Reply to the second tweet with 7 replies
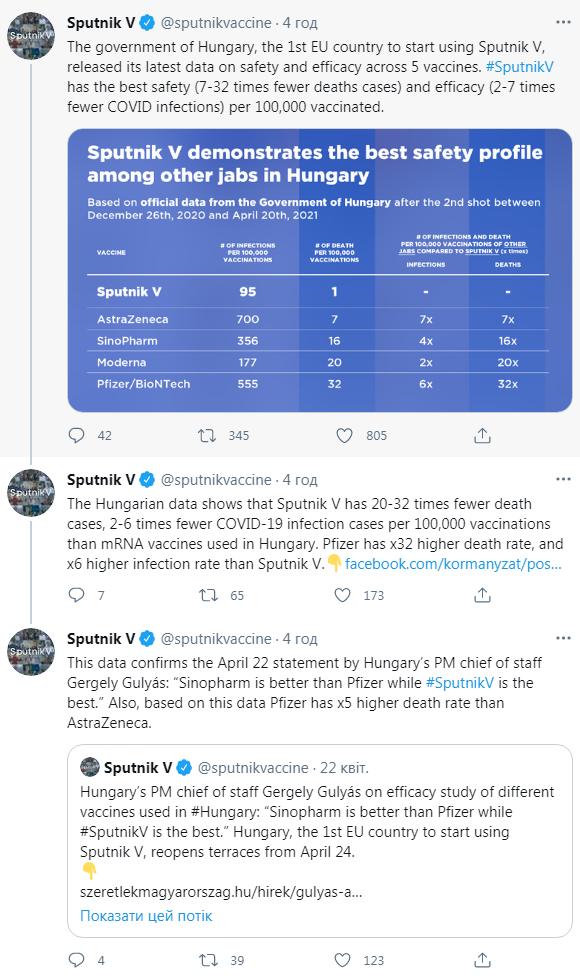This screenshot has height=979, width=580. point(76,595)
